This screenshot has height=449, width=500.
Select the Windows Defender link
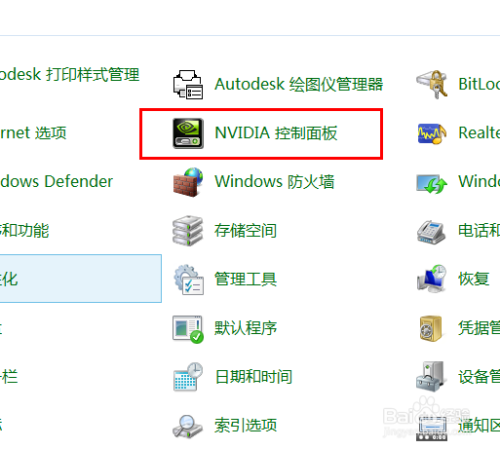[x=56, y=182]
